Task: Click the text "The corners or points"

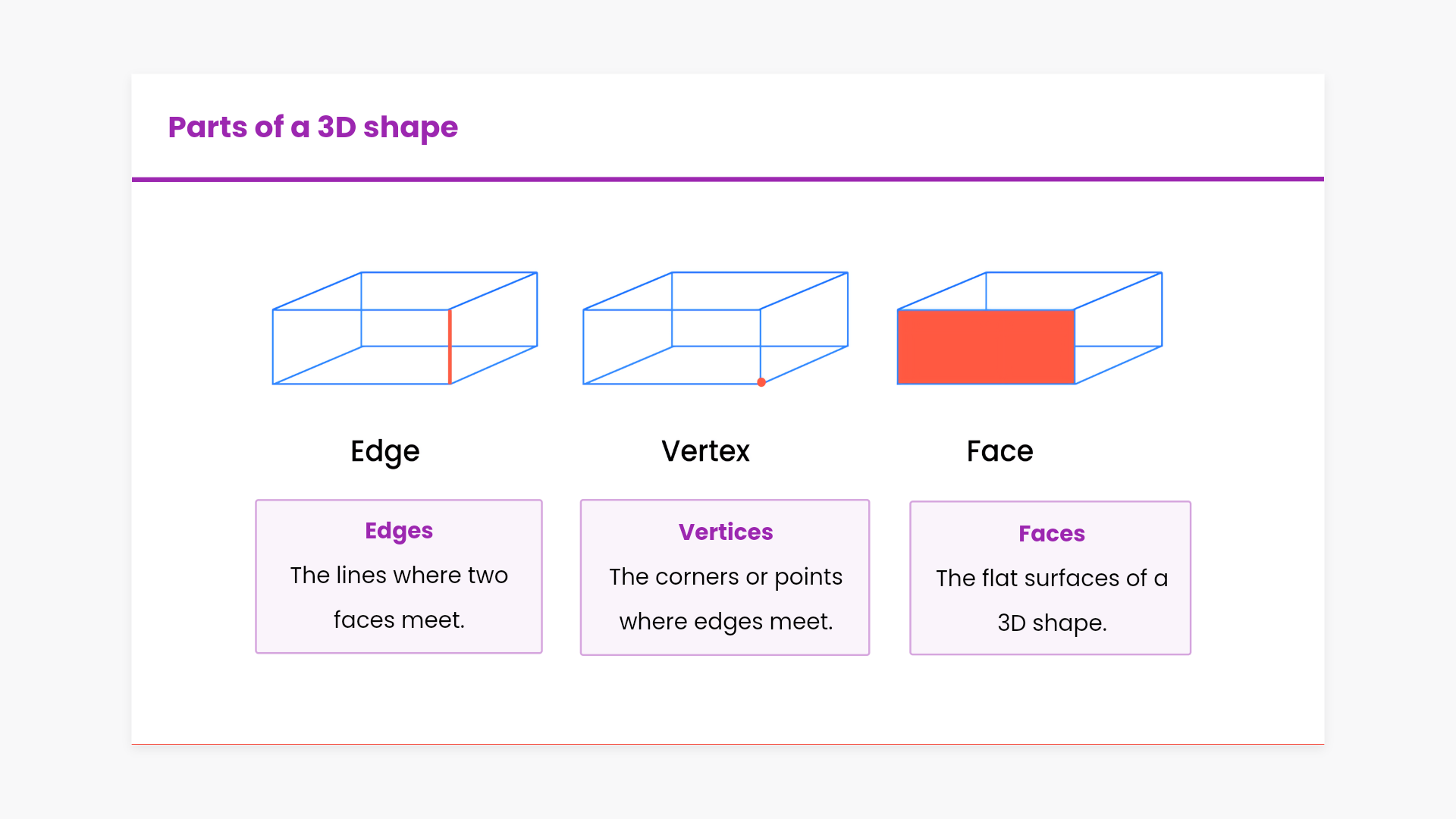Action: tap(726, 577)
